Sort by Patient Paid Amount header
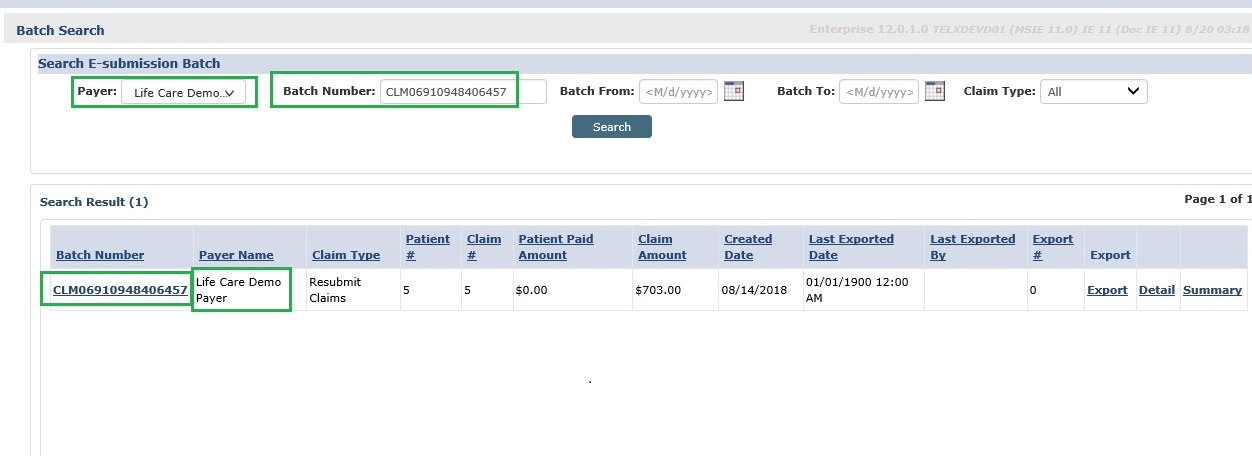This screenshot has width=1252, height=456. click(556, 247)
